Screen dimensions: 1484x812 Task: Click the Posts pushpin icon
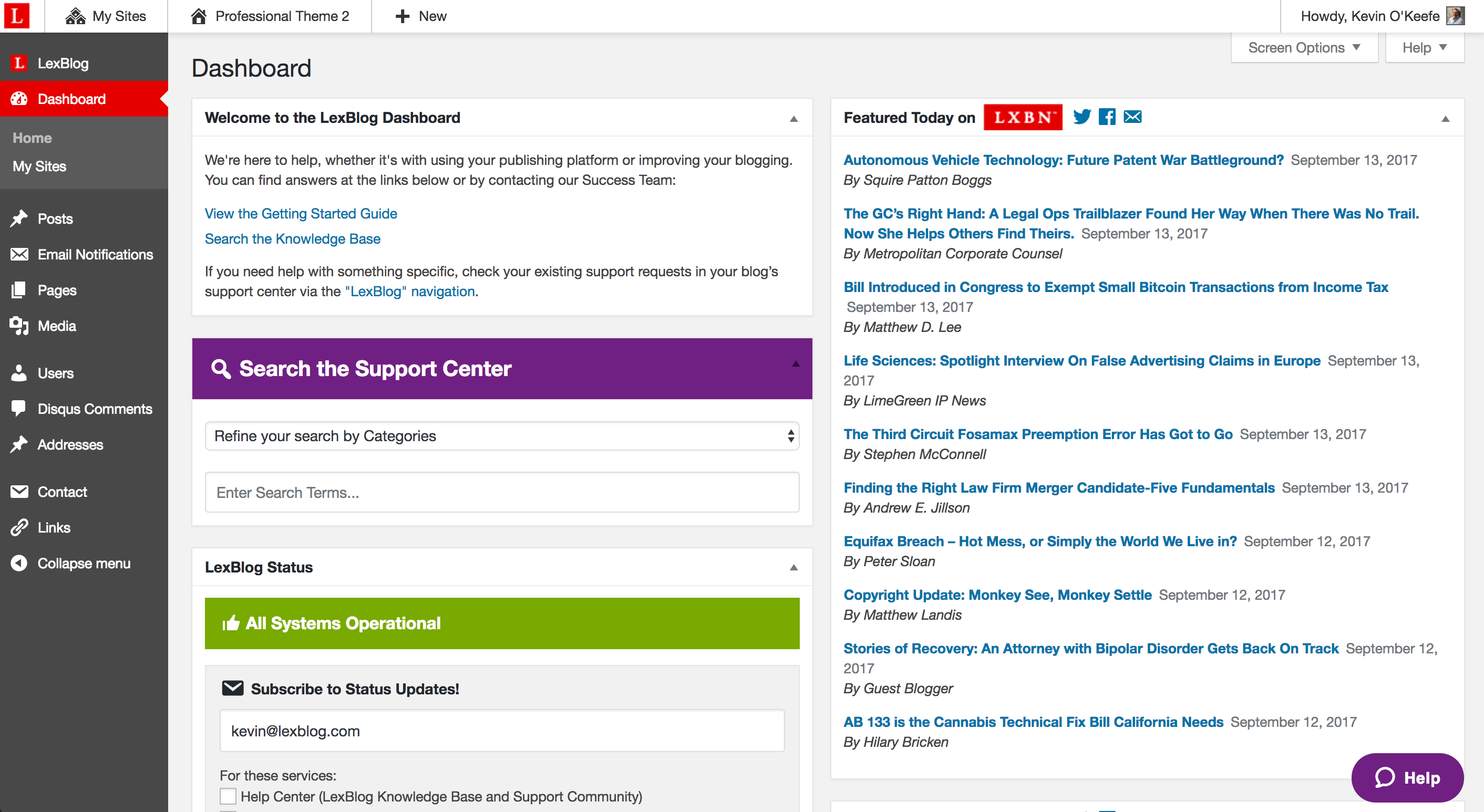coord(19,219)
